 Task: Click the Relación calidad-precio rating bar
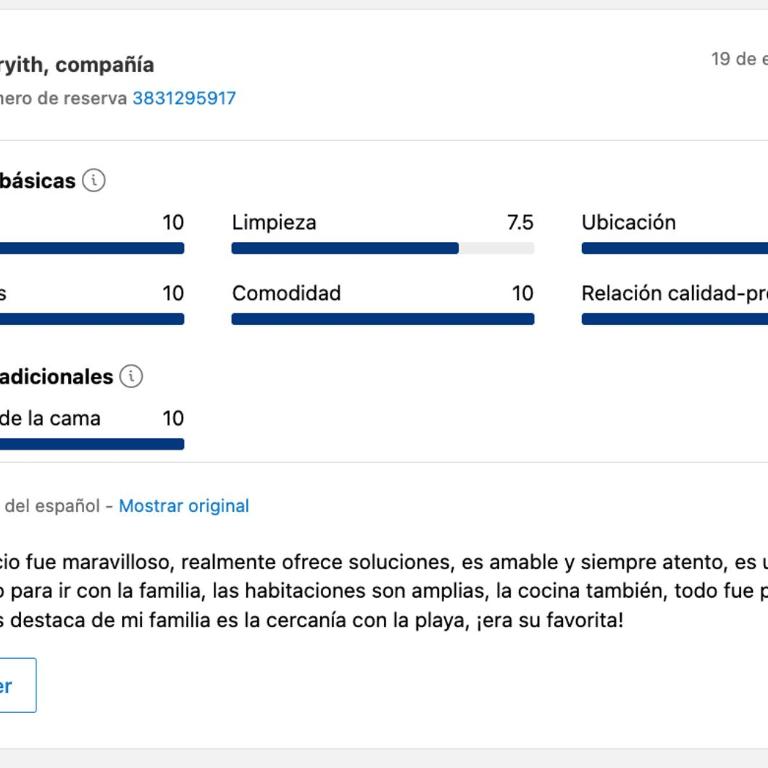674,319
